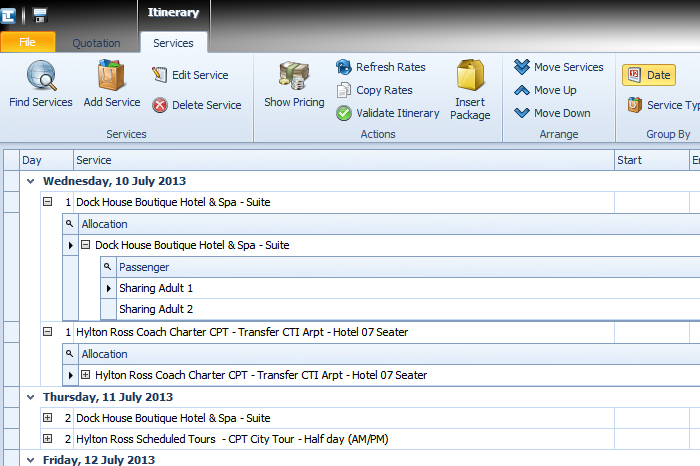This screenshot has height=466, width=700.
Task: Click the Edit Service pencil icon
Action: (x=159, y=75)
